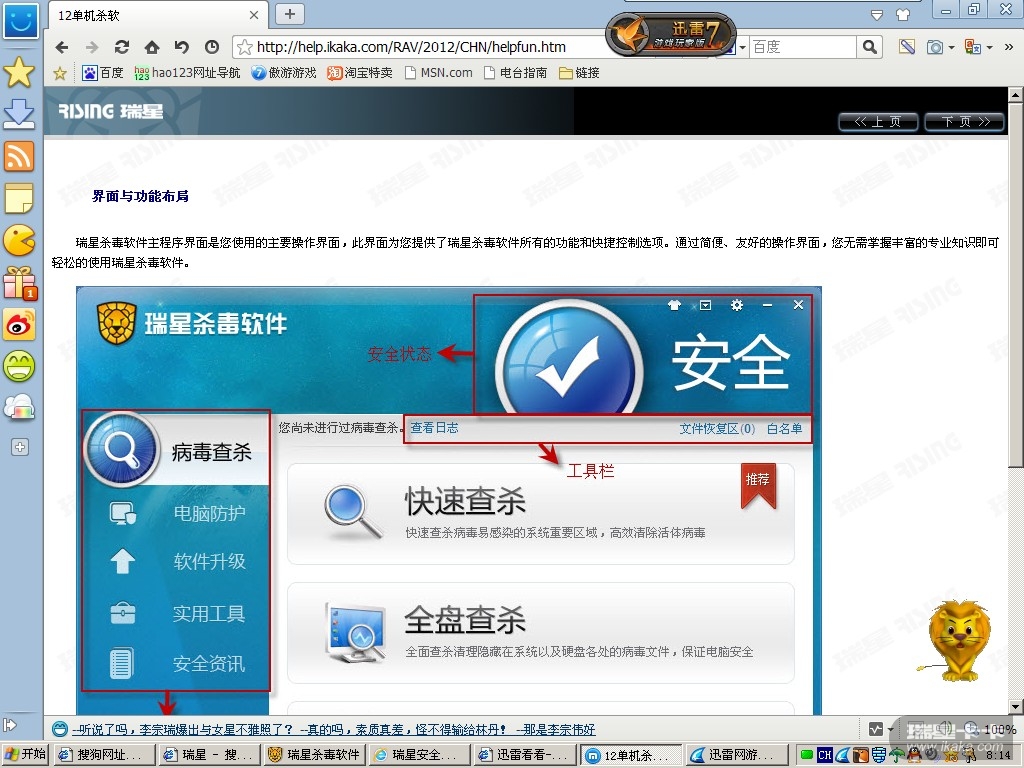Screen dimensions: 1024x768
Task: Open the browsing history clock icon
Action: [212, 47]
